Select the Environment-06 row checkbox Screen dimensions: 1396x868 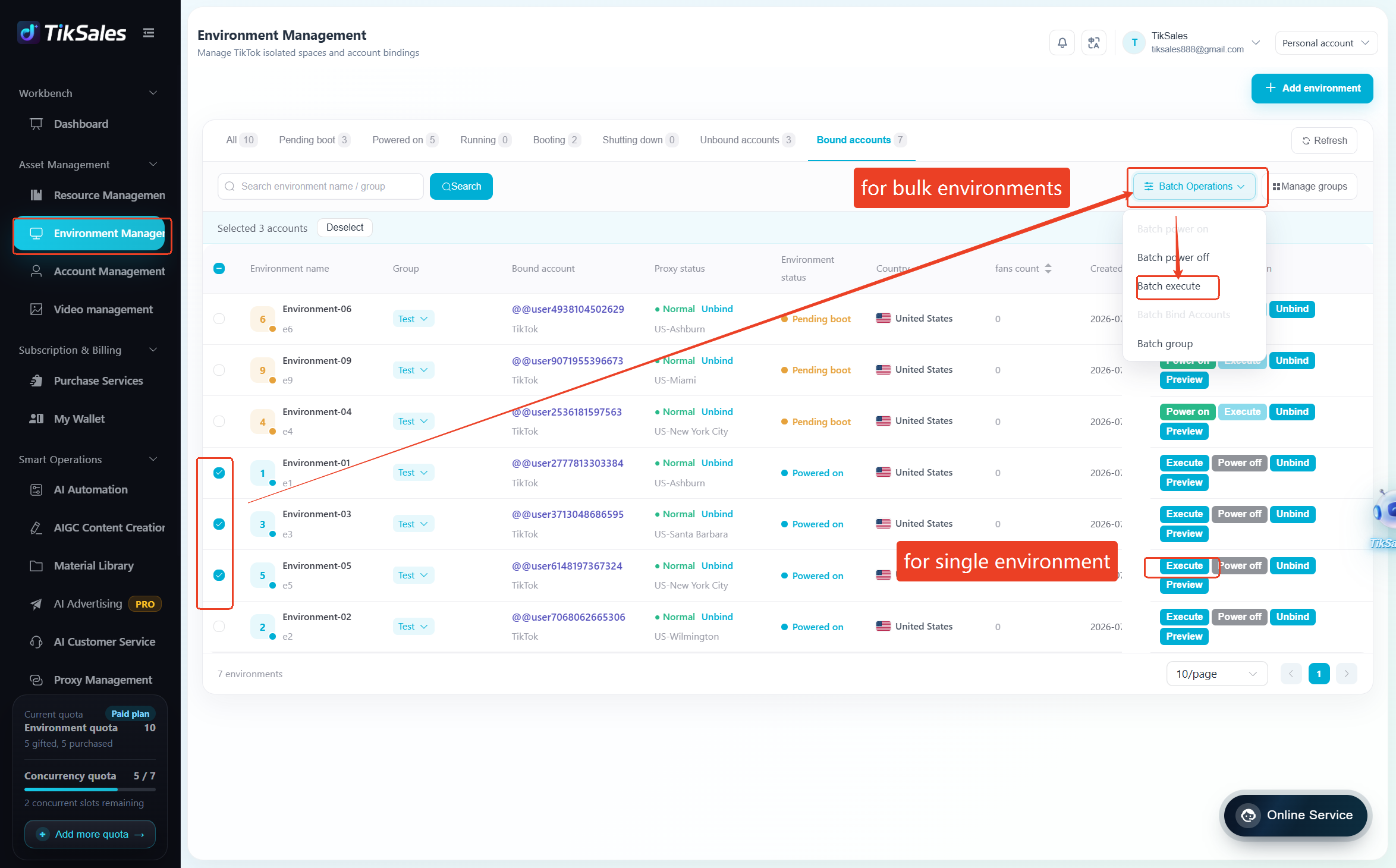(219, 319)
